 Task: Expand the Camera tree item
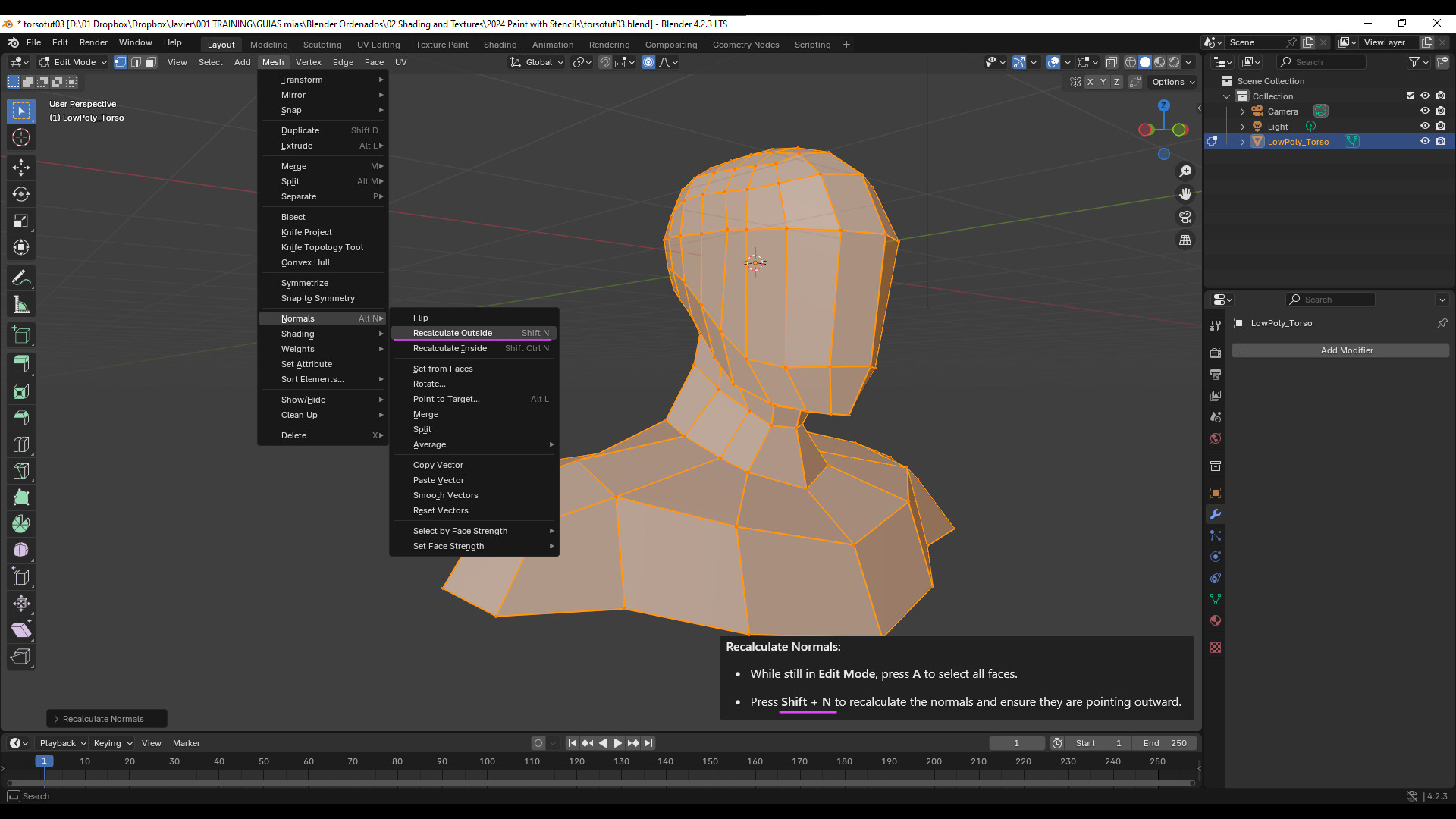point(1242,111)
